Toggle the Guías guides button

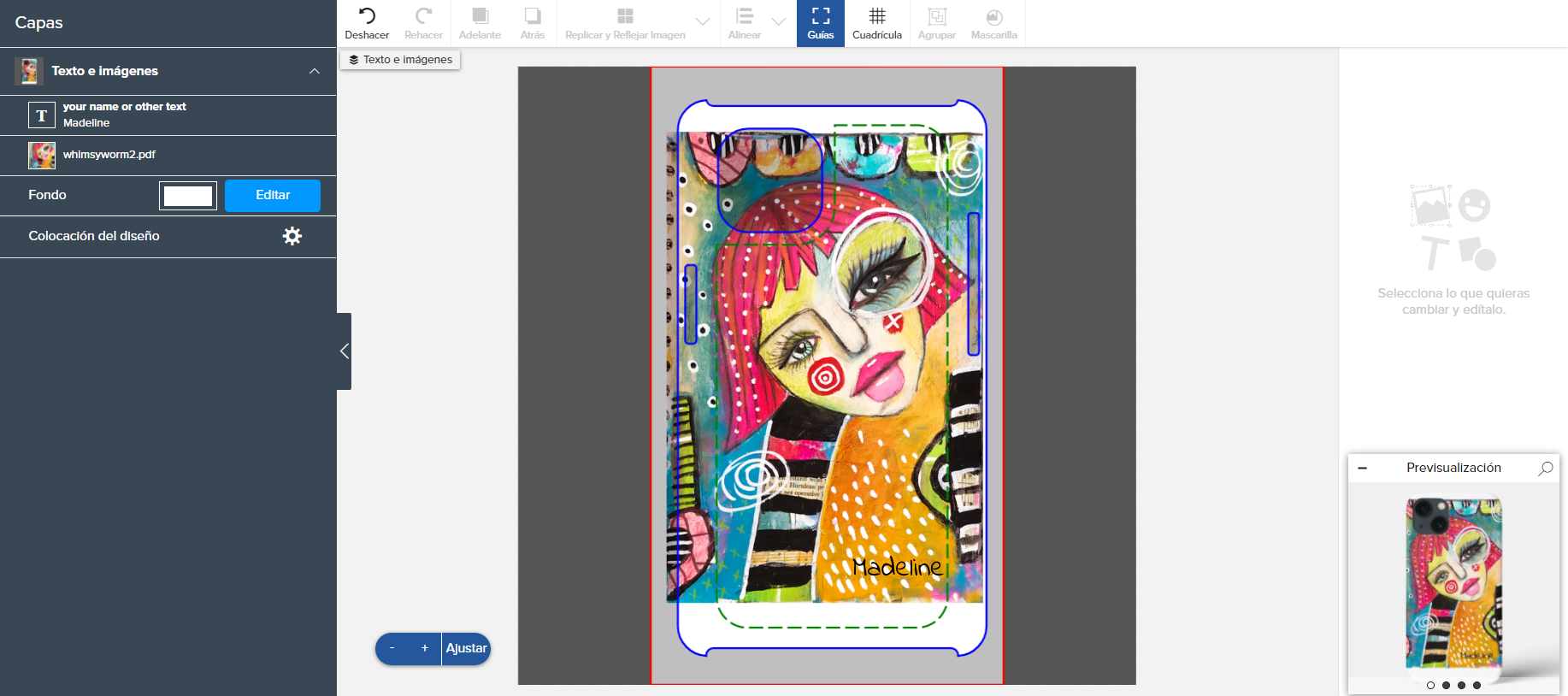[821, 23]
